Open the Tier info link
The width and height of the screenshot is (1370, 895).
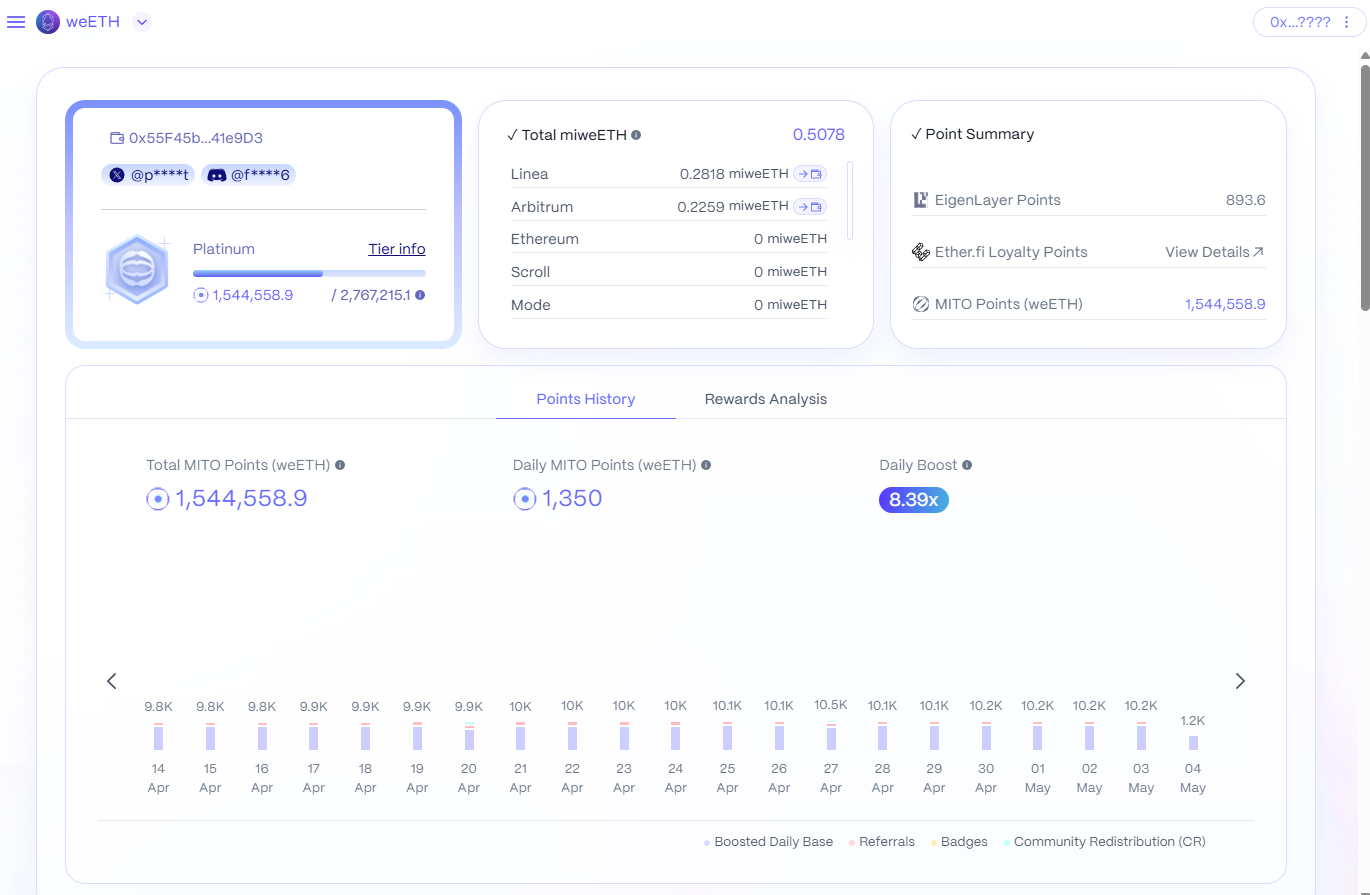[397, 249]
